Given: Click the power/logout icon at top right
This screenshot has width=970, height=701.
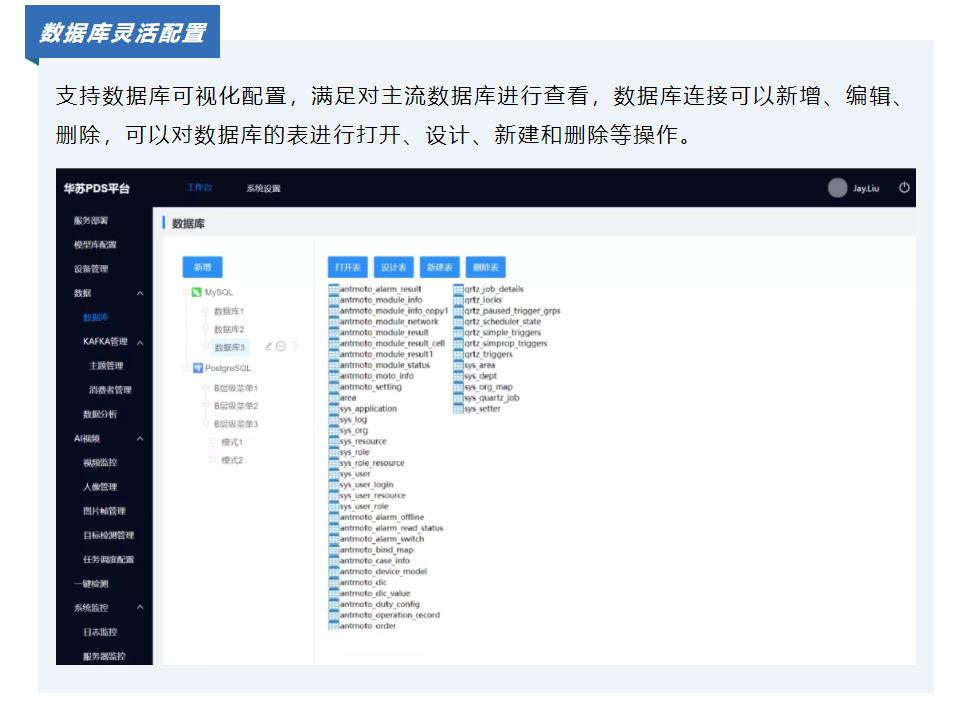Looking at the screenshot, I should [903, 189].
